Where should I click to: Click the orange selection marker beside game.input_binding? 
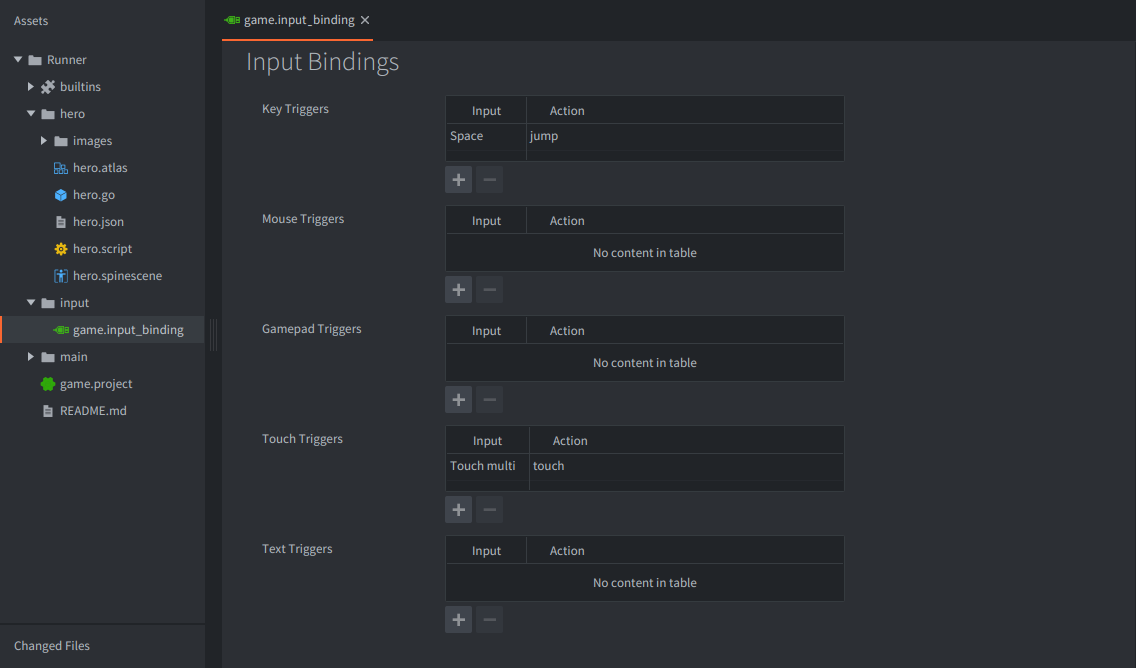pos(2,328)
